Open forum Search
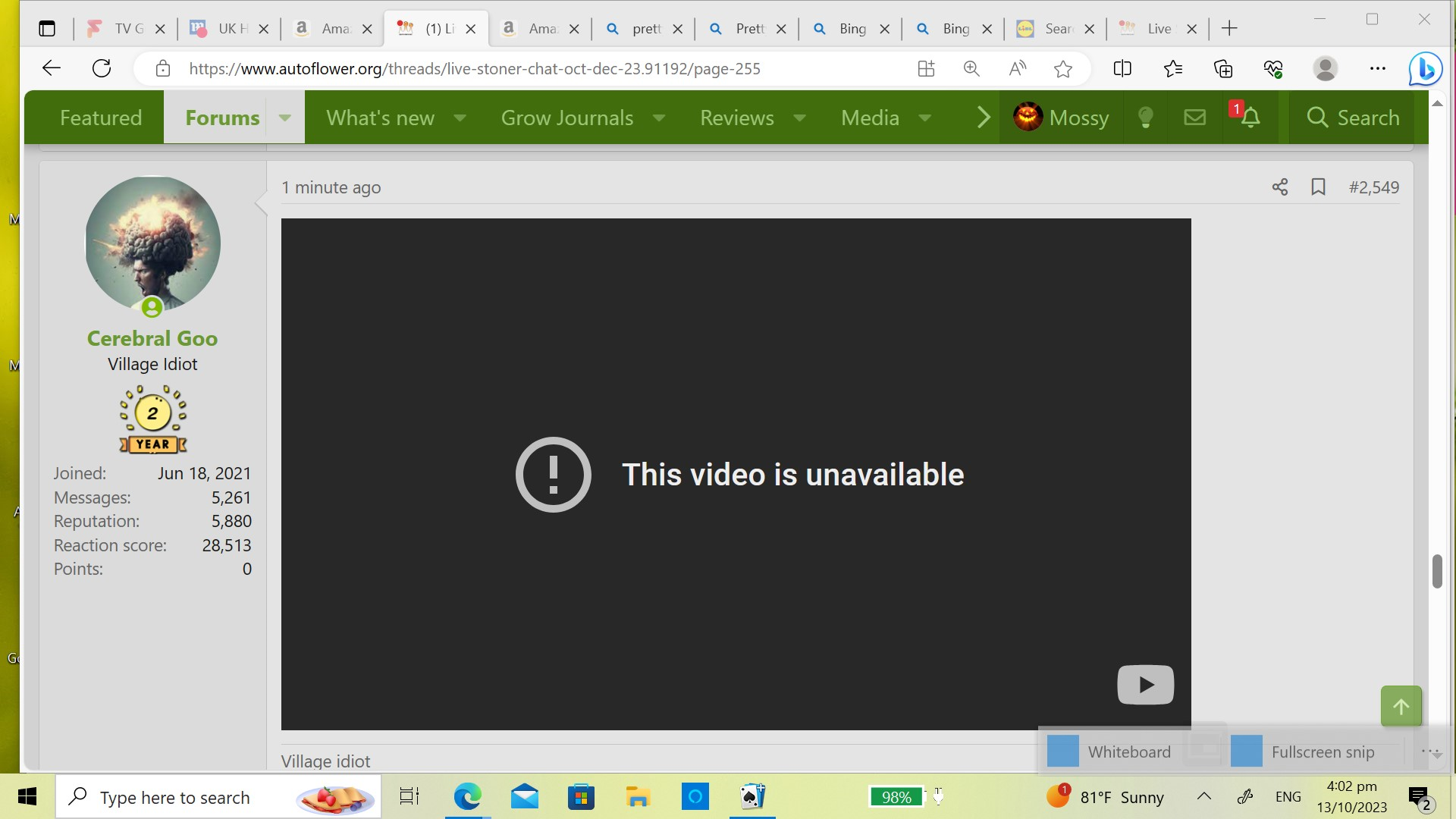Image resolution: width=1456 pixels, height=819 pixels. (1354, 118)
